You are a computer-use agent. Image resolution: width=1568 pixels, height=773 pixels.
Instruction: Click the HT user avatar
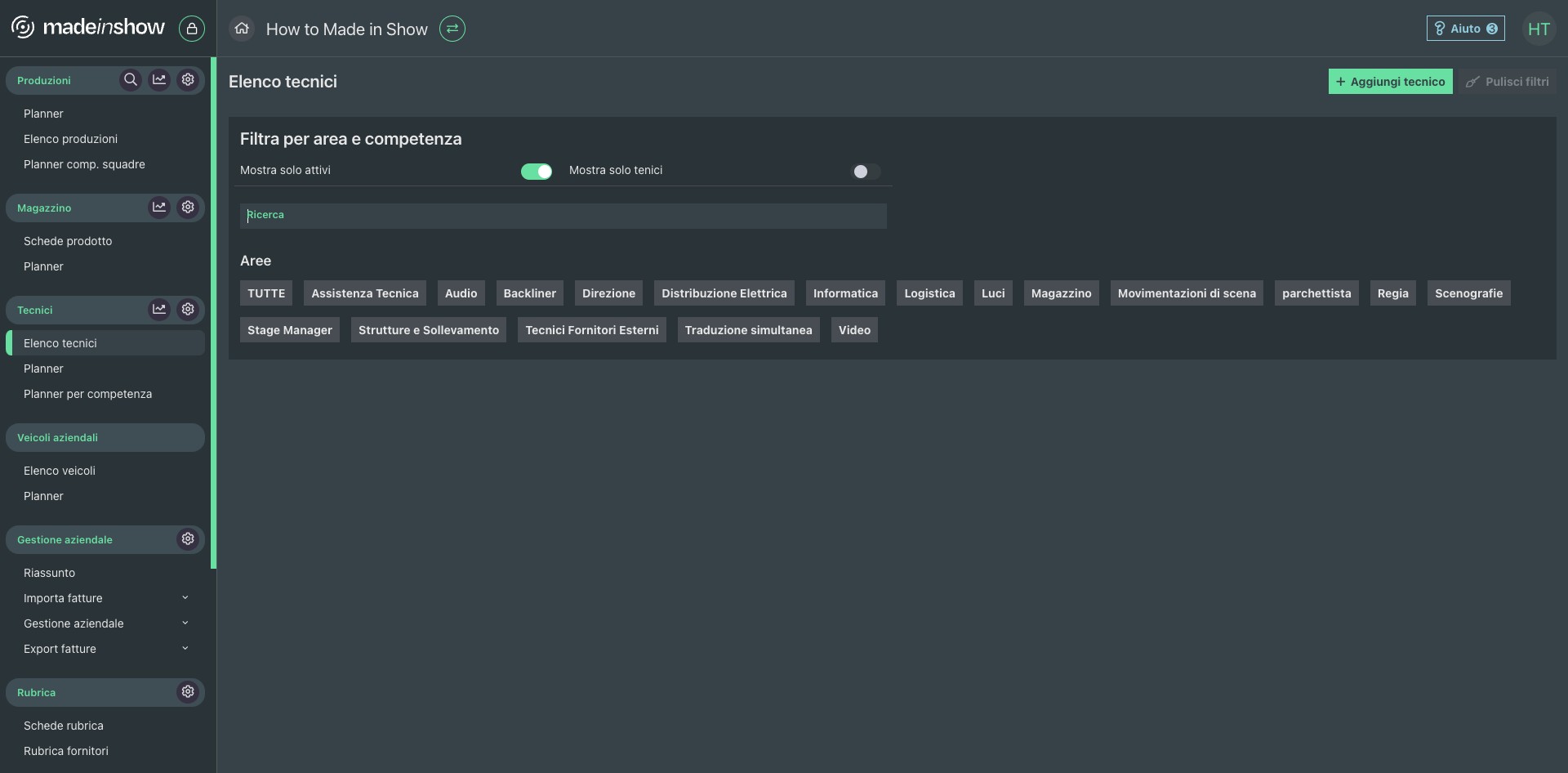tap(1538, 29)
